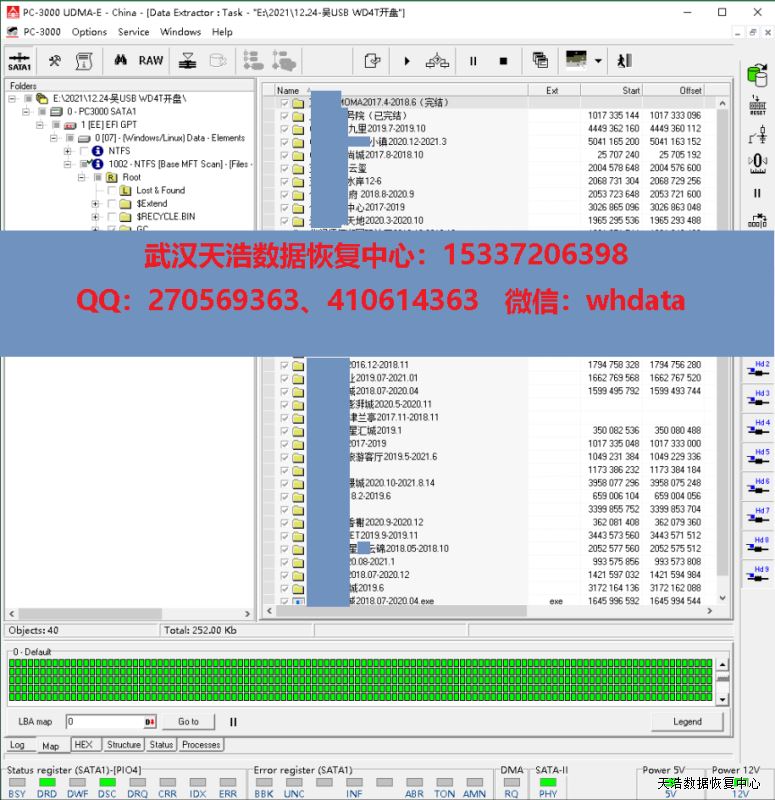The image size is (775, 800).
Task: Click the pause icon in top toolbar
Action: [x=473, y=61]
